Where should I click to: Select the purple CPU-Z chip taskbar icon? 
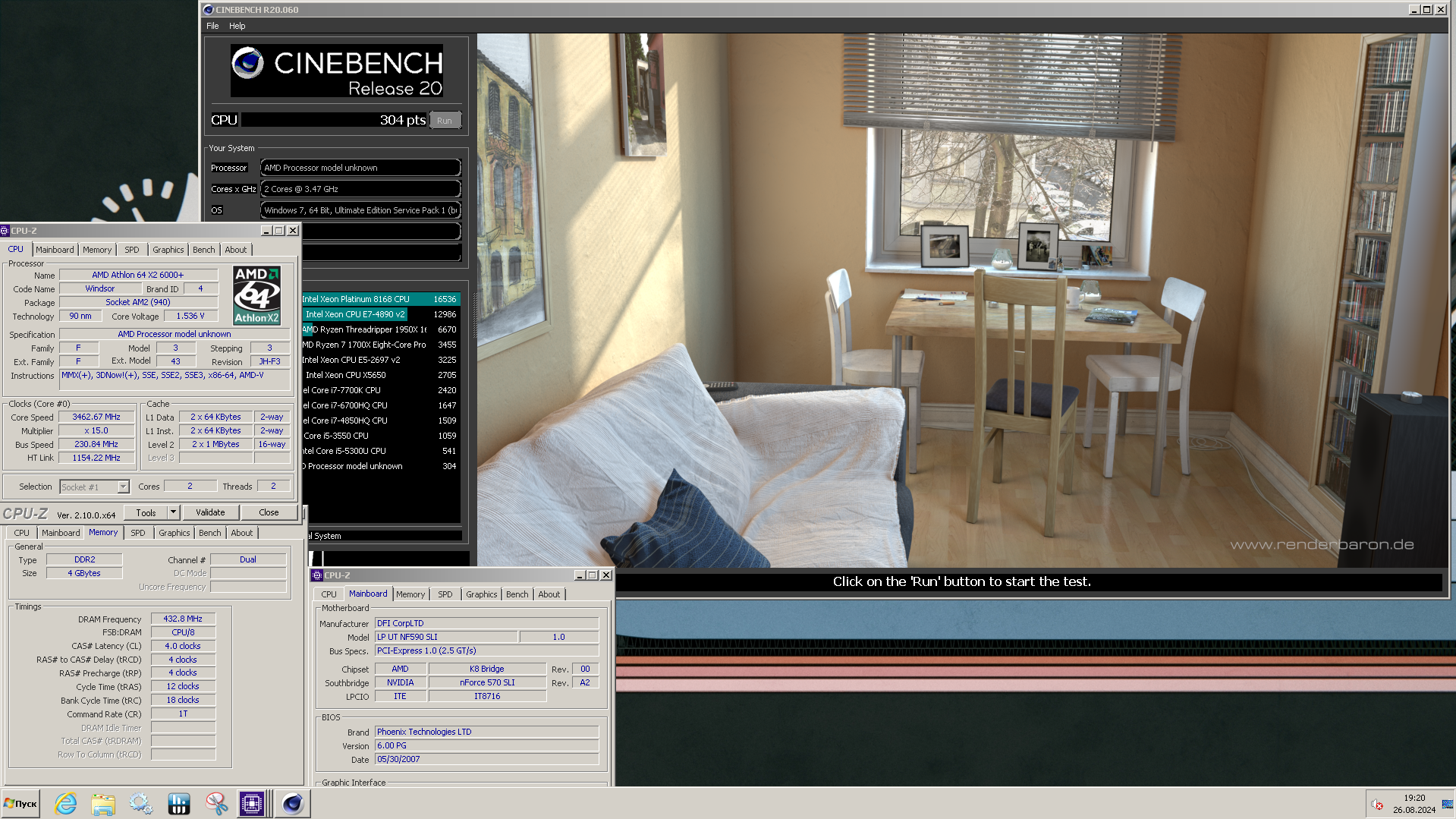[x=252, y=803]
